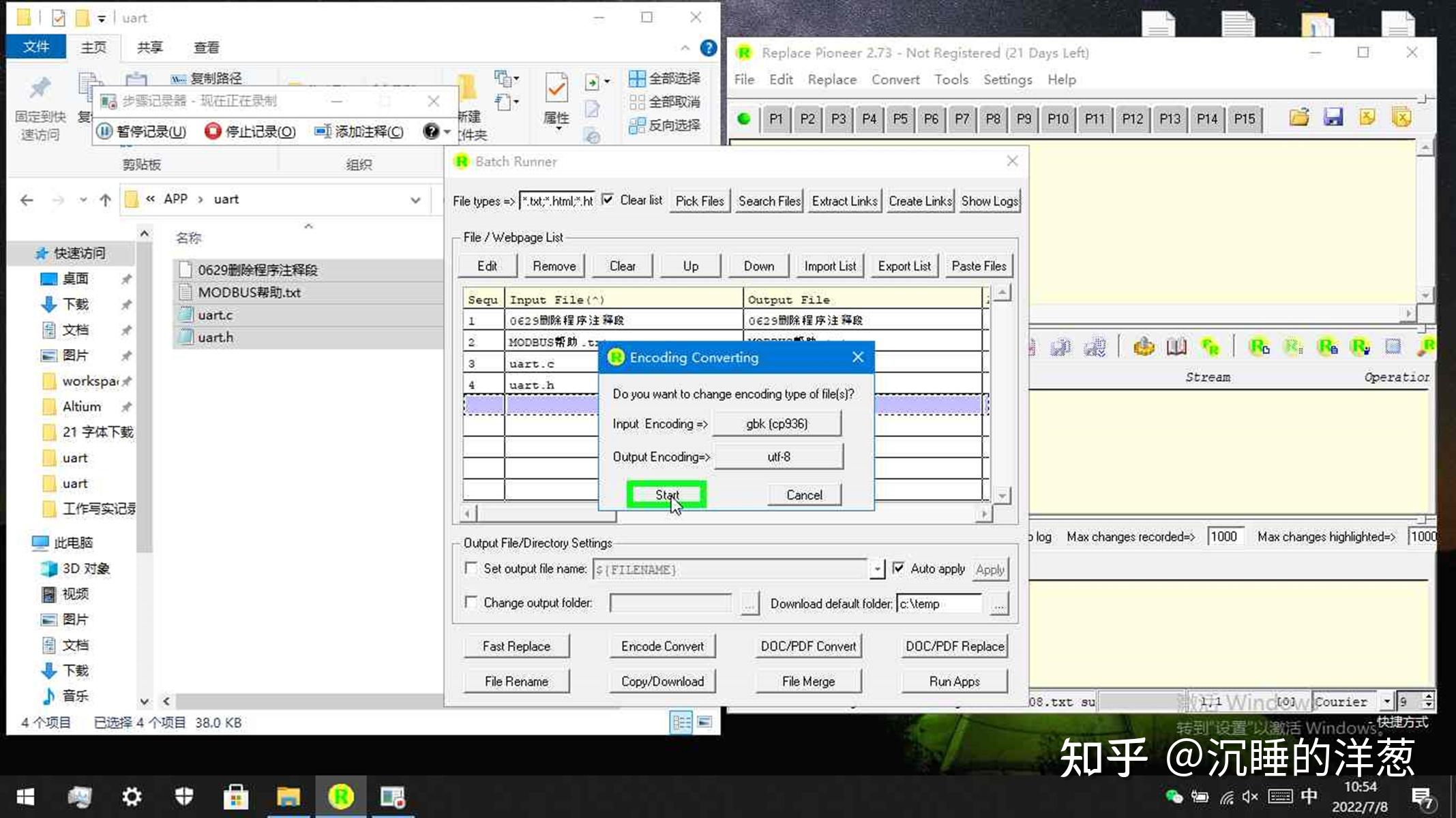Pause recording in Steps Recorder

click(142, 132)
